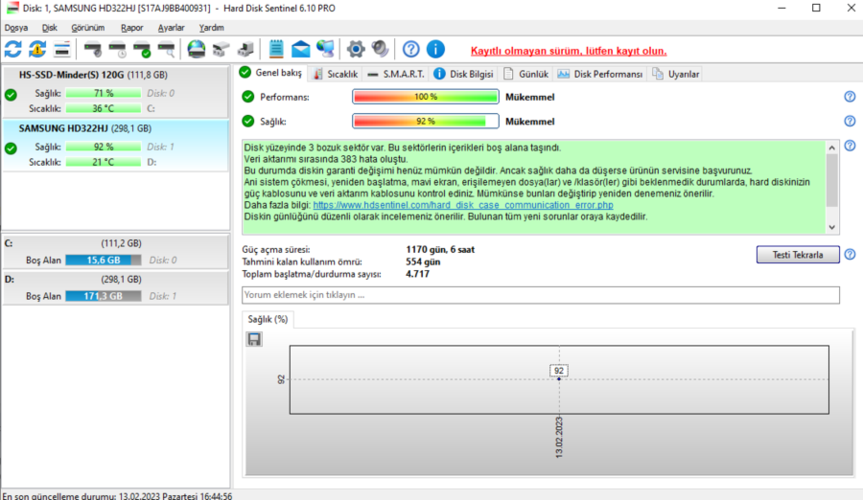Open the Yardım menu
863x500 pixels.
click(x=211, y=28)
